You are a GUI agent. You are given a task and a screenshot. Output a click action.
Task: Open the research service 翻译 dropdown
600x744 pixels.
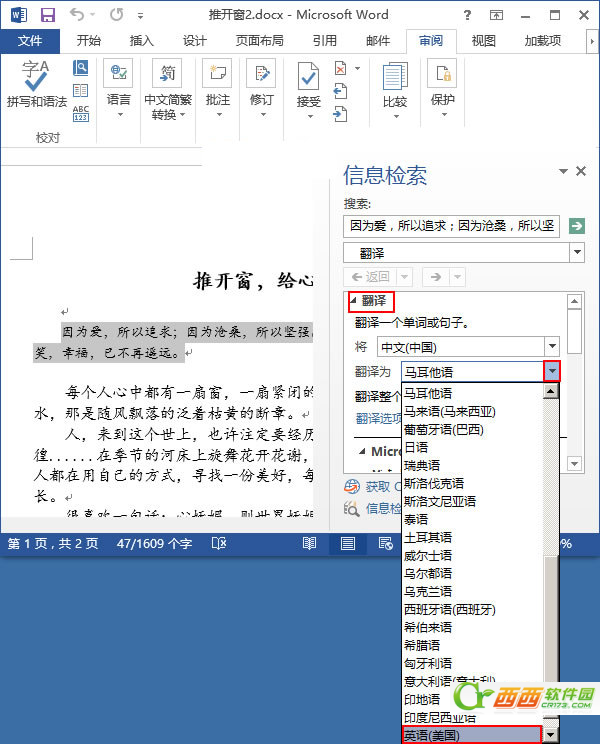577,252
